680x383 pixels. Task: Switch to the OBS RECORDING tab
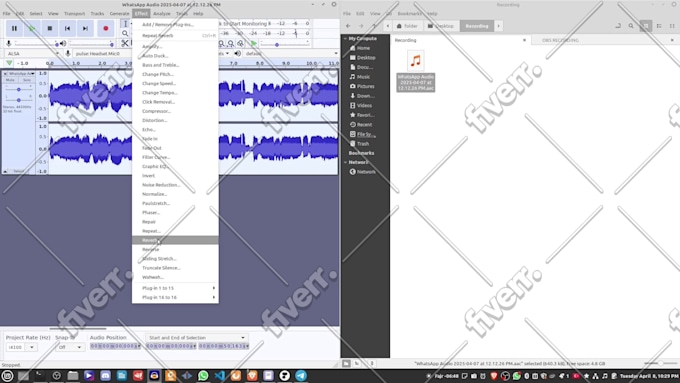(560, 40)
